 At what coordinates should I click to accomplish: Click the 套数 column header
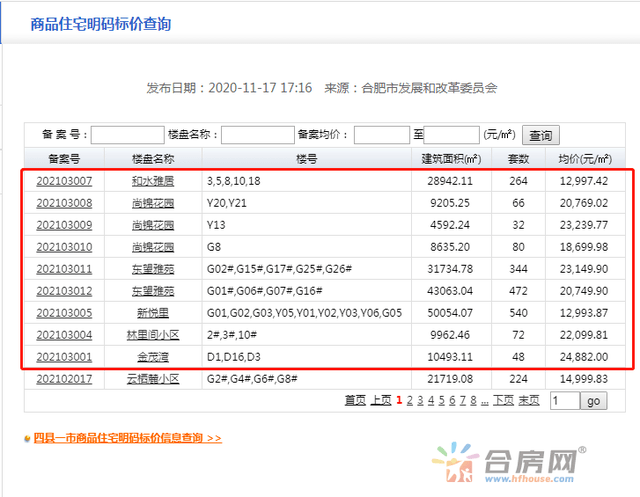click(x=518, y=159)
